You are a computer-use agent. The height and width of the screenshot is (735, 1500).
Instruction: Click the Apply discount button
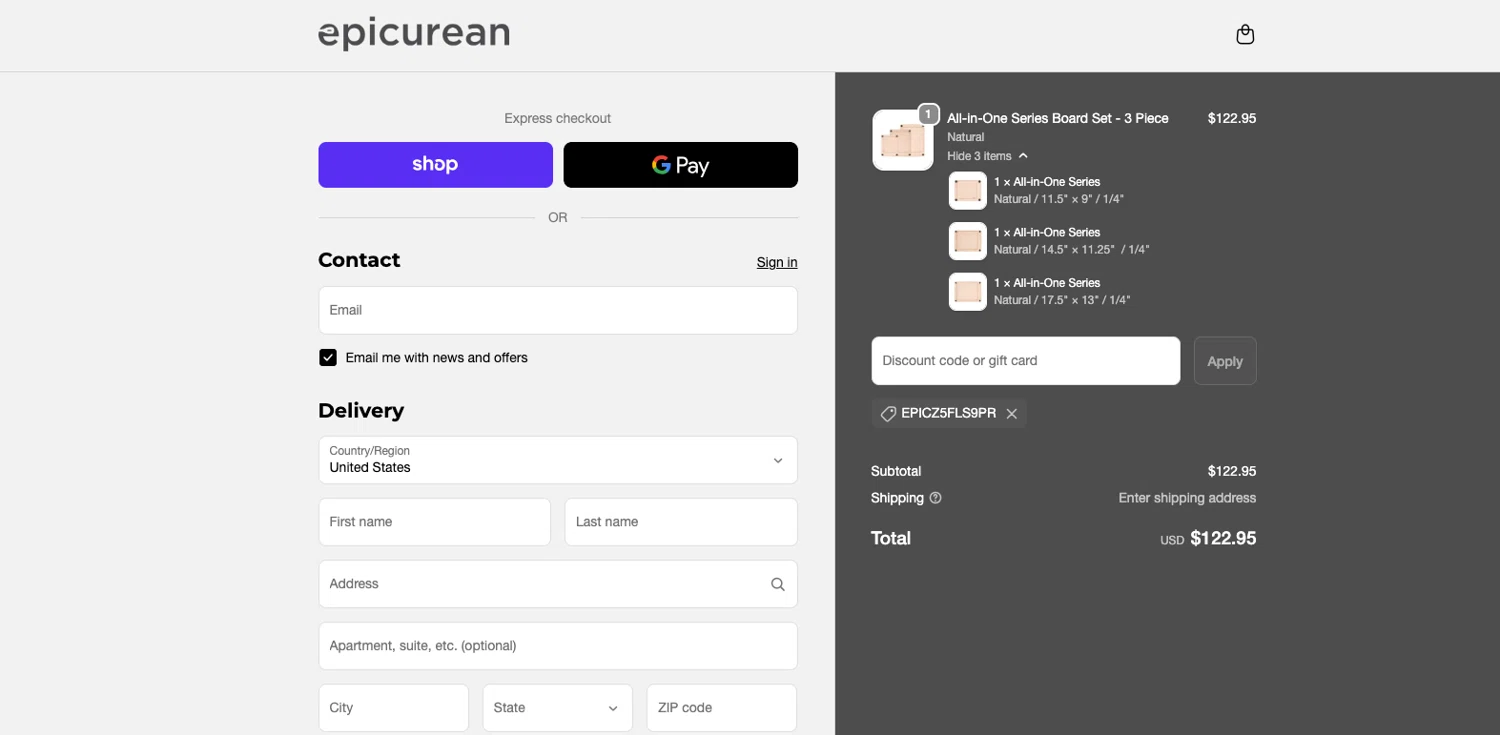pyautogui.click(x=1225, y=361)
